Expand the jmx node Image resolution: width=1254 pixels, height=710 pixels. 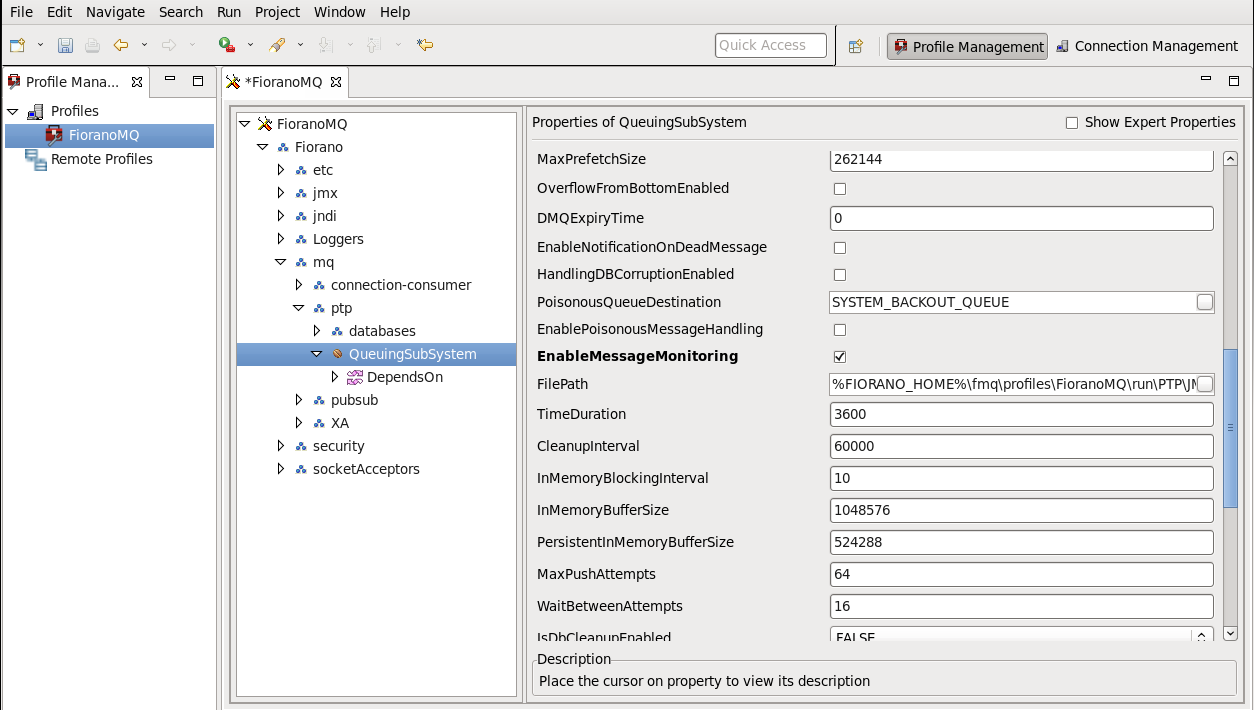pyautogui.click(x=281, y=193)
